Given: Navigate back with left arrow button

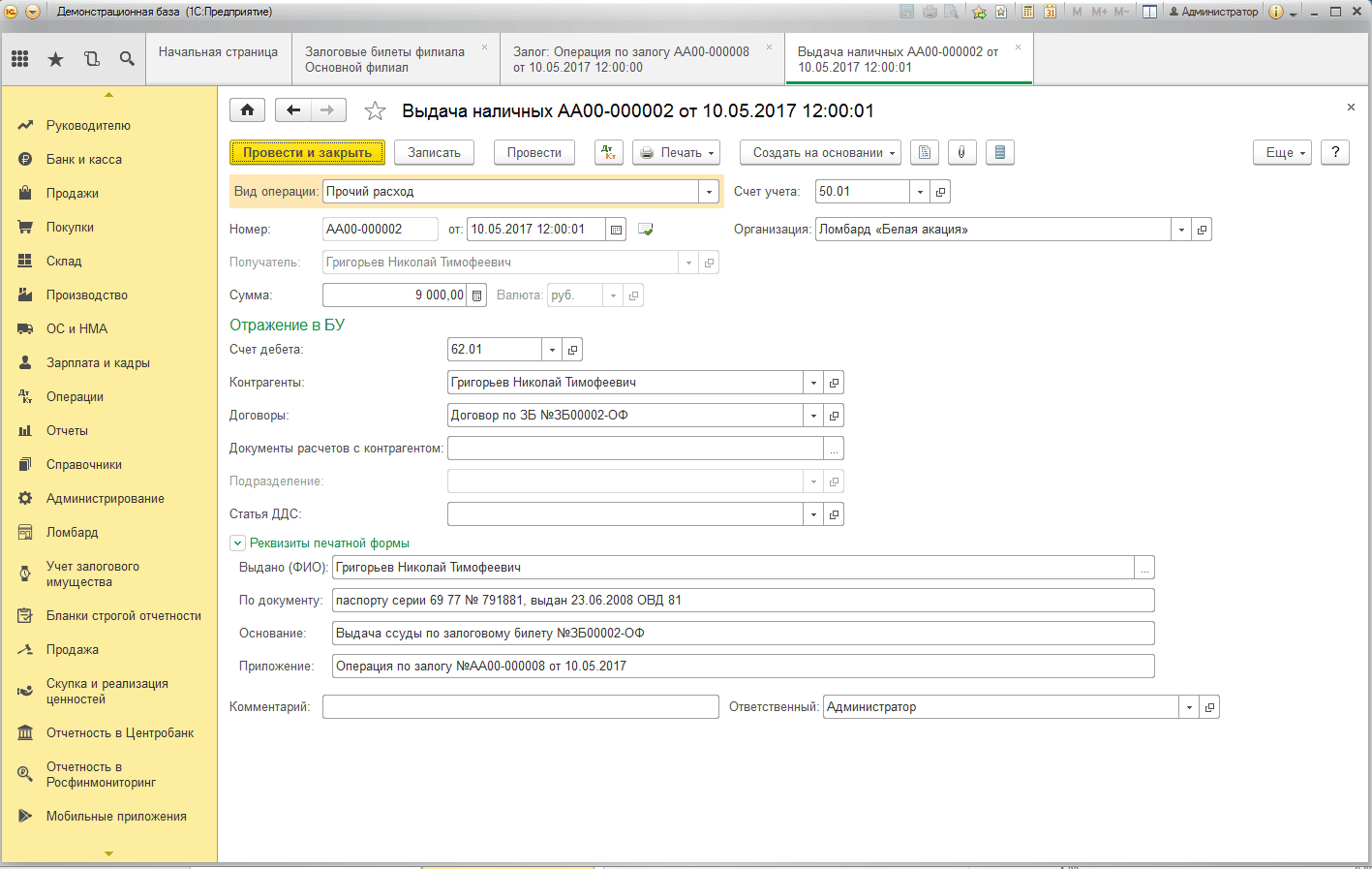Looking at the screenshot, I should [x=293, y=110].
